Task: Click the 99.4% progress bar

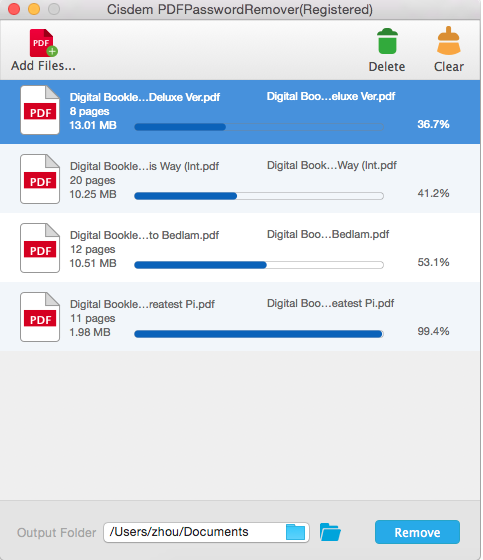Action: [259, 334]
